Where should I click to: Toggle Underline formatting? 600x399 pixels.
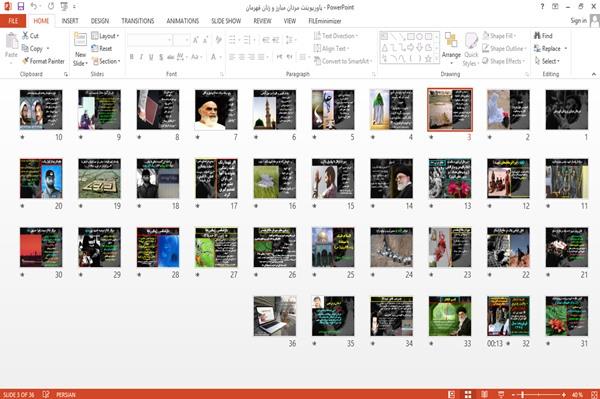click(x=151, y=57)
